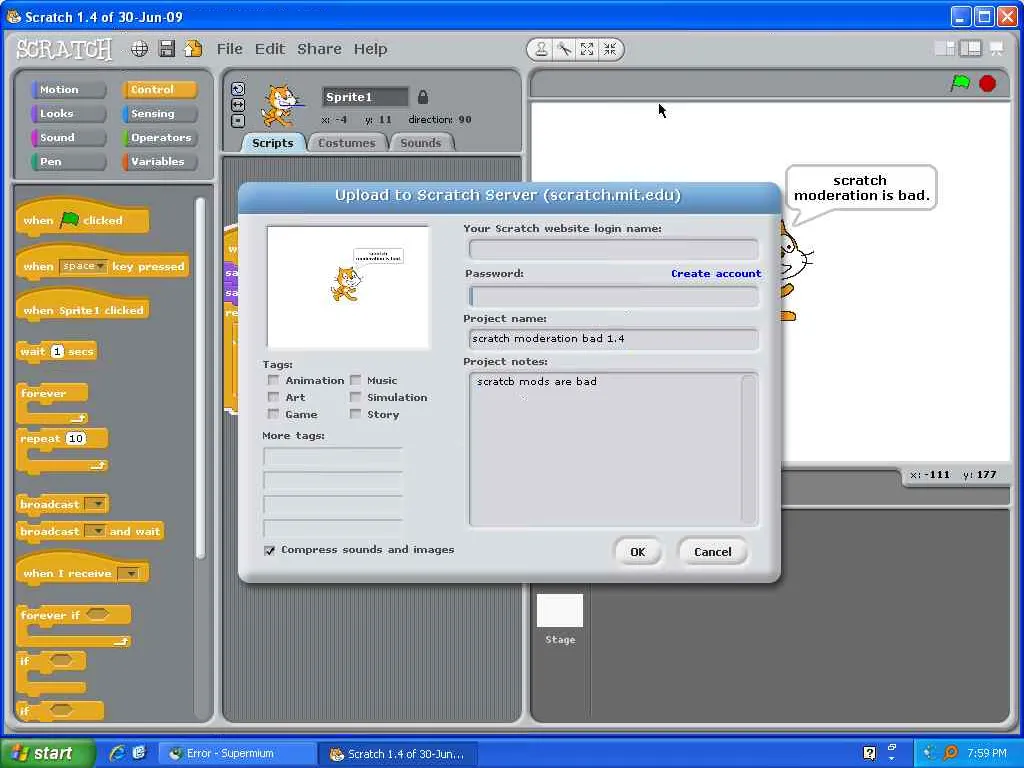
Task: Select the Sound block category
Action: click(x=68, y=138)
